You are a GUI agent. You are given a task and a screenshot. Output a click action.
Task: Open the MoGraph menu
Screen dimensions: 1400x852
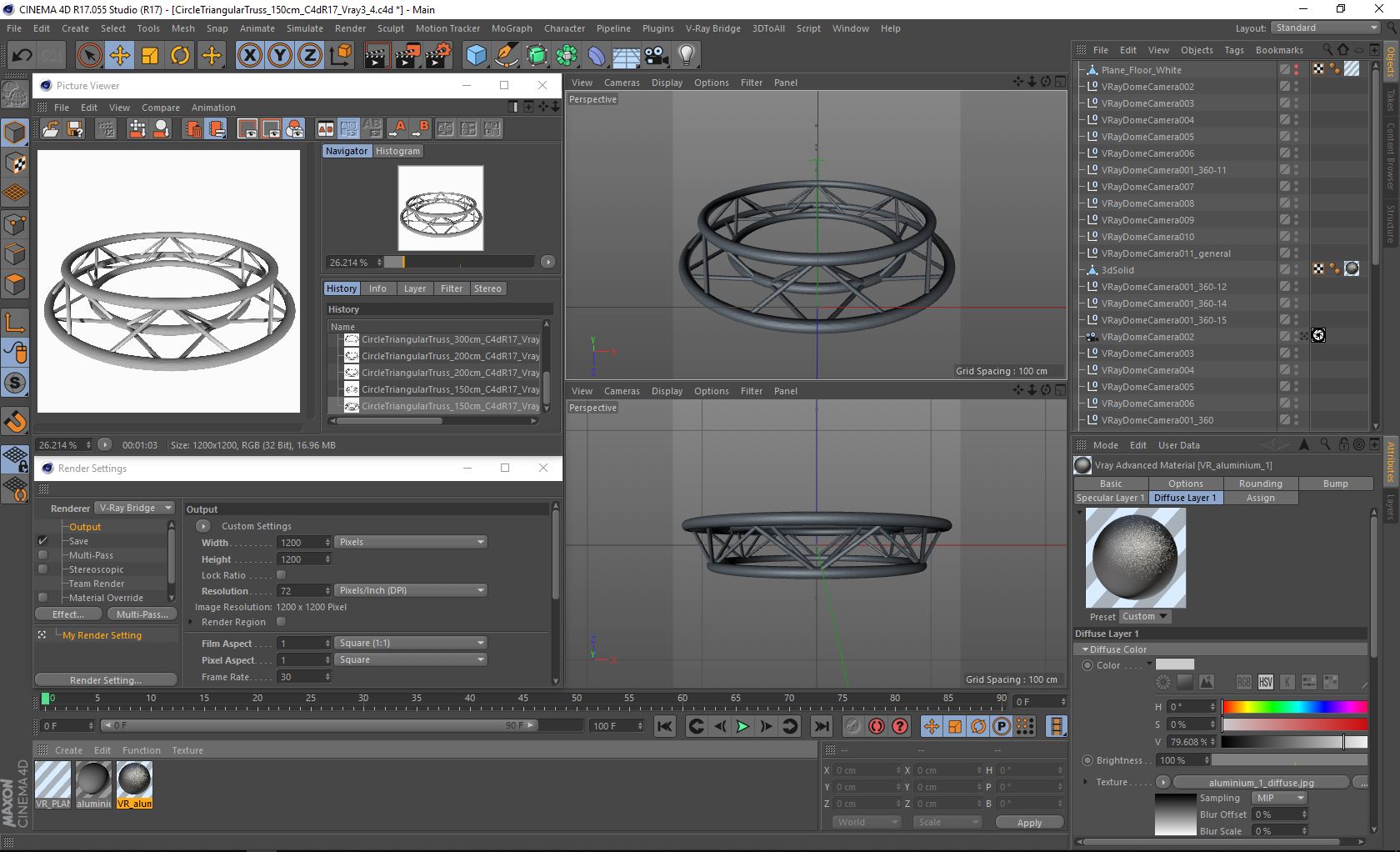(511, 28)
